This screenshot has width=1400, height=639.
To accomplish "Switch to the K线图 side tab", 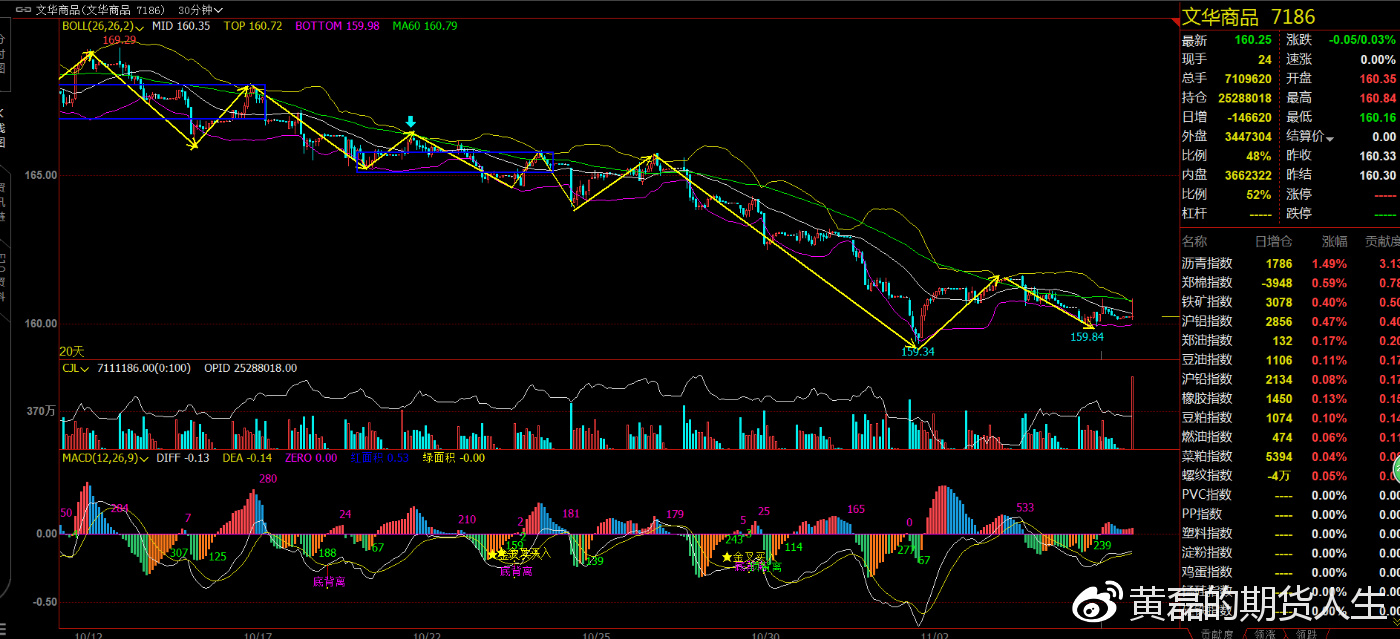I will 3,127.
